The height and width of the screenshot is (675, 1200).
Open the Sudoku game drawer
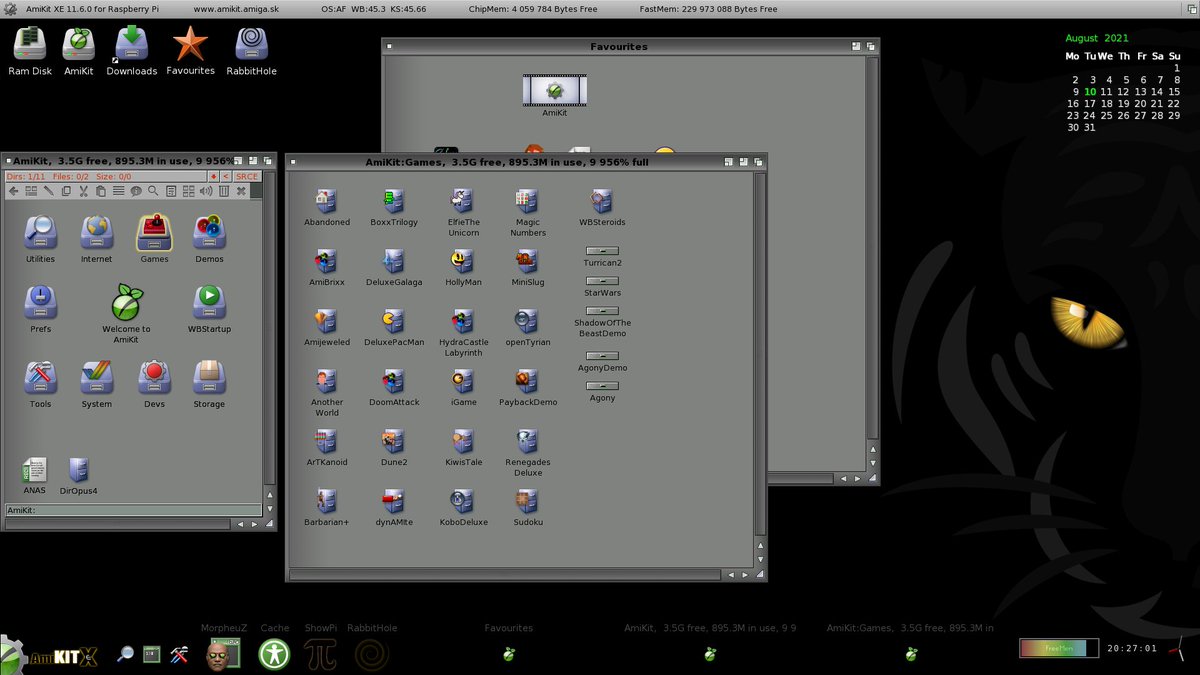click(x=527, y=507)
